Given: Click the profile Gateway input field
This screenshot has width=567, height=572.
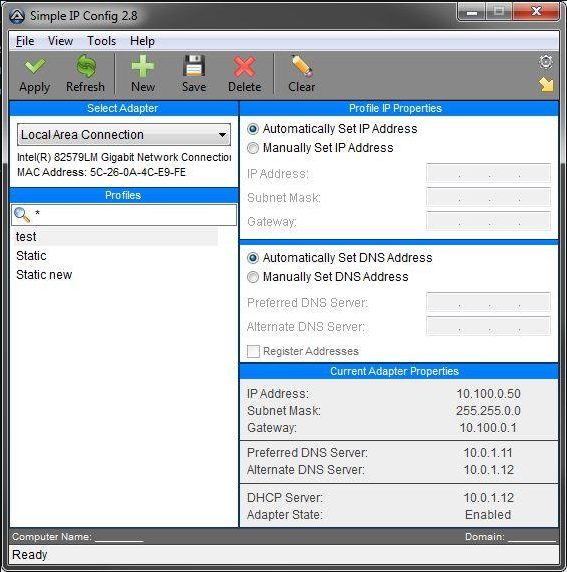Looking at the screenshot, I should pos(488,221).
